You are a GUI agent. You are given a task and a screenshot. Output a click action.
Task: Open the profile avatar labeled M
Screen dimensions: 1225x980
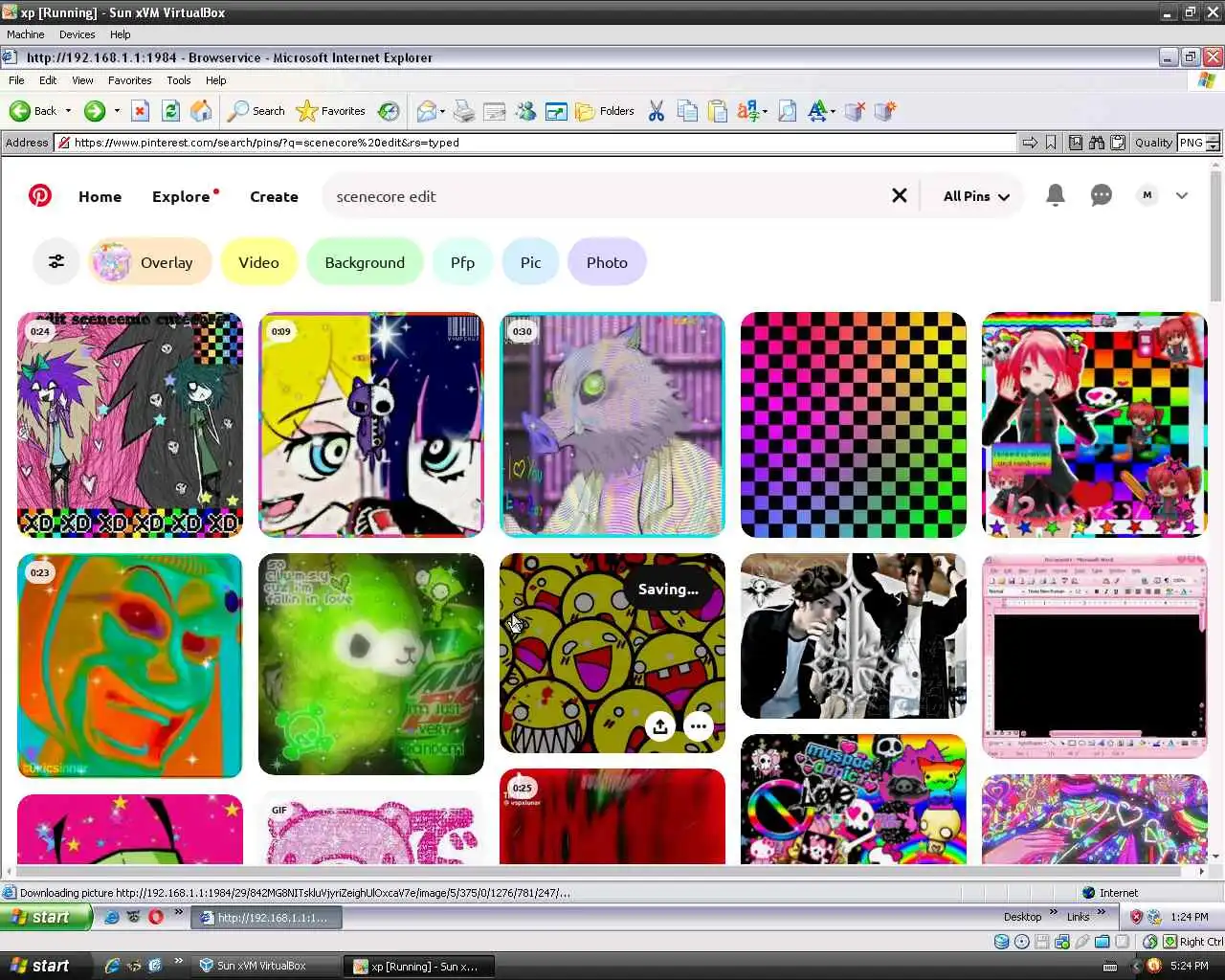pos(1147,195)
